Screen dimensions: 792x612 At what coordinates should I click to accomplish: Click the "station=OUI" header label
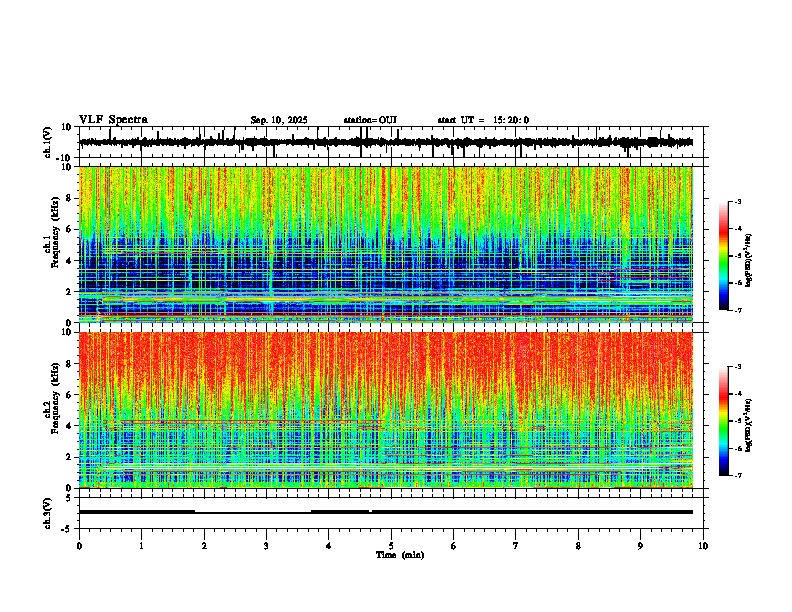tap(370, 120)
